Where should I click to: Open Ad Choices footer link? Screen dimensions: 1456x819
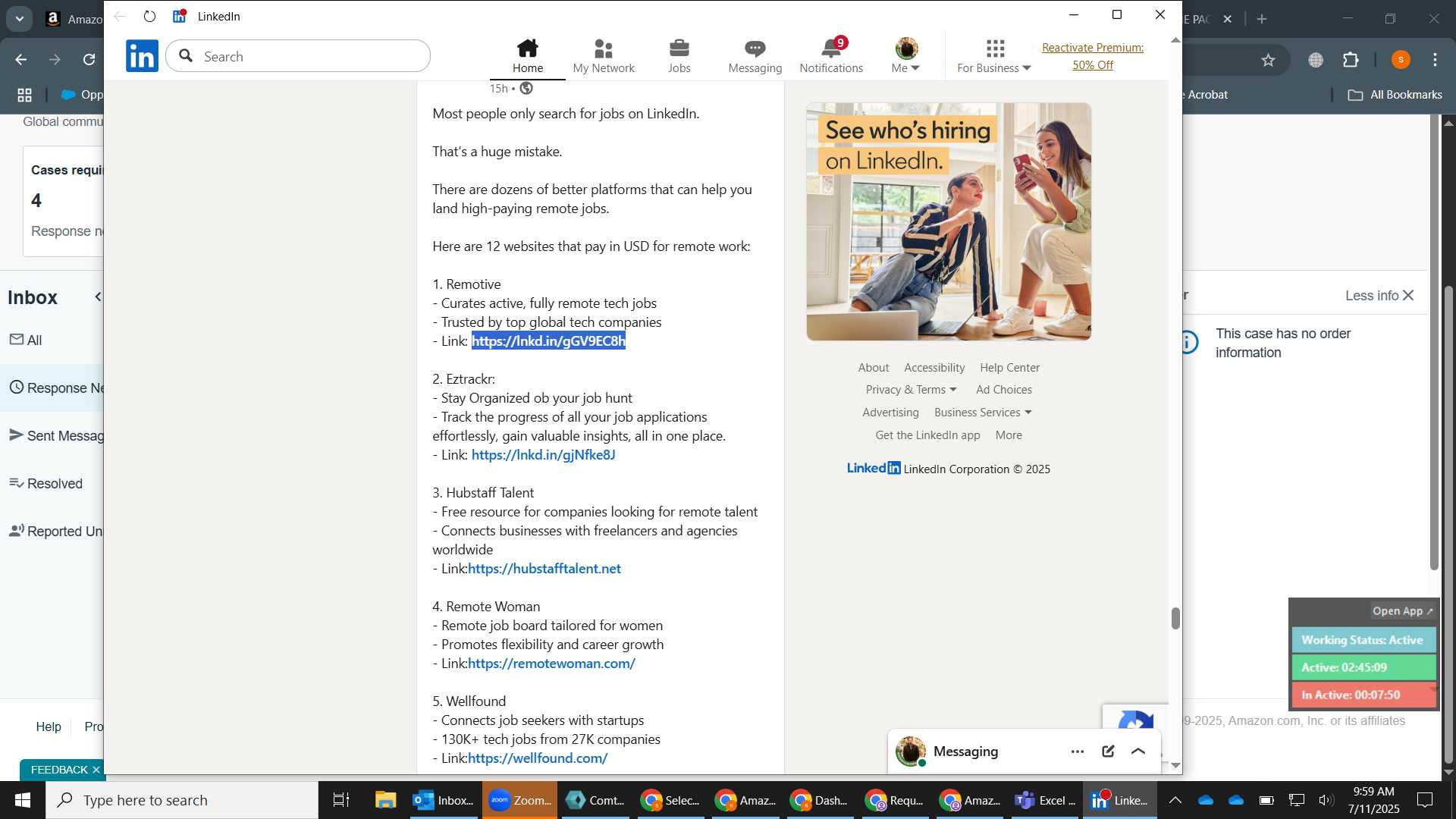point(1004,390)
